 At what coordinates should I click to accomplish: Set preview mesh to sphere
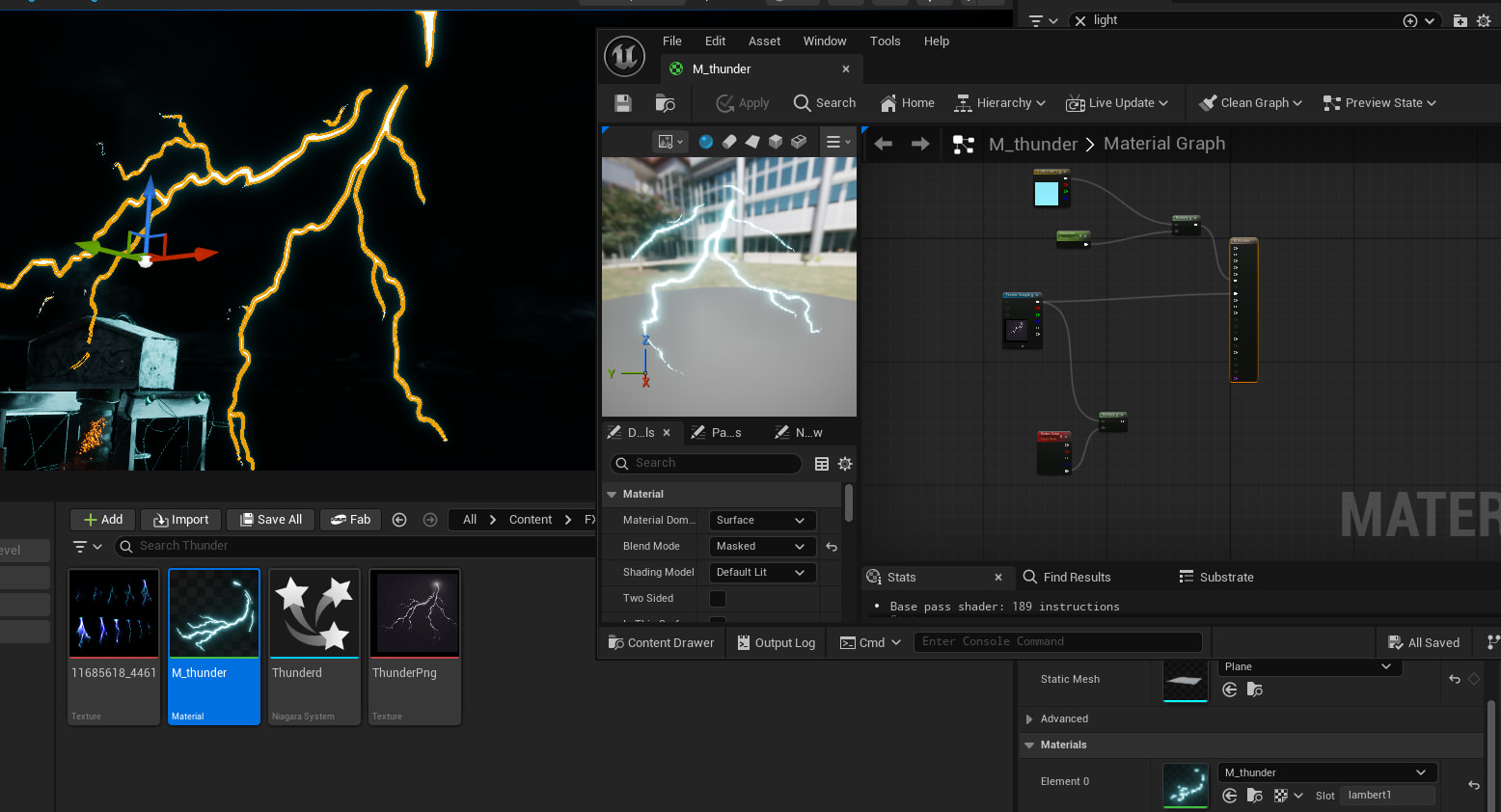click(x=706, y=142)
